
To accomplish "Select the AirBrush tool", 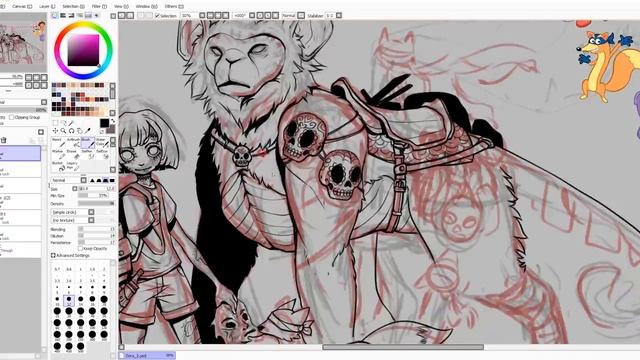I will click(73, 142).
